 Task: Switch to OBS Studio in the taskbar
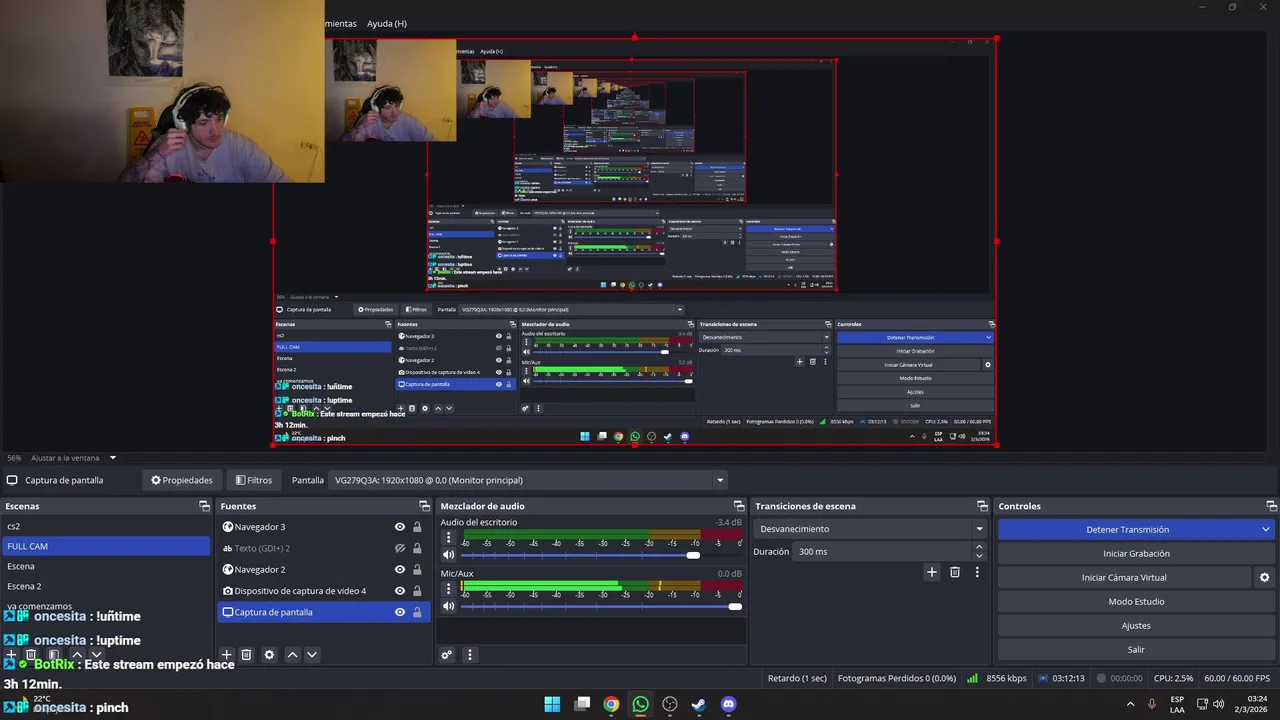[x=670, y=704]
